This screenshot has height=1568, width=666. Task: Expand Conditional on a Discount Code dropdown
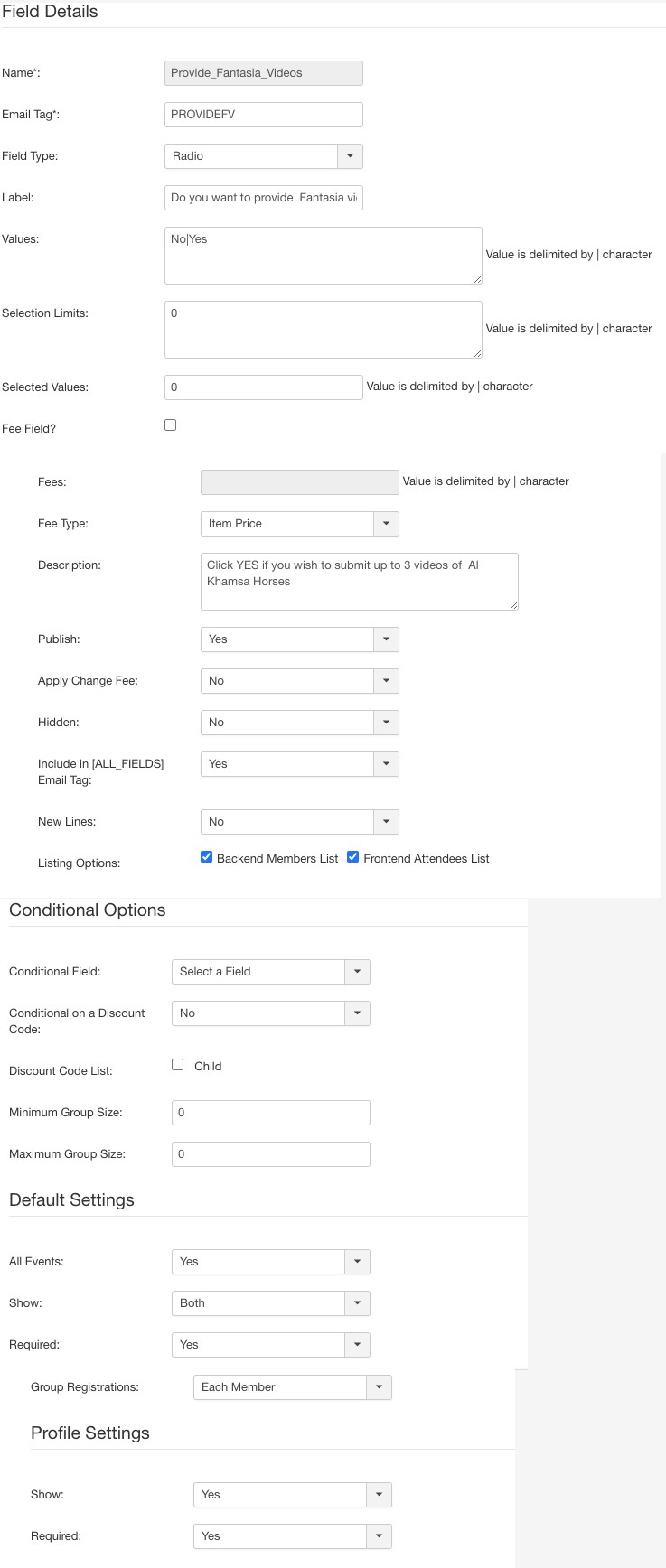[270, 1013]
